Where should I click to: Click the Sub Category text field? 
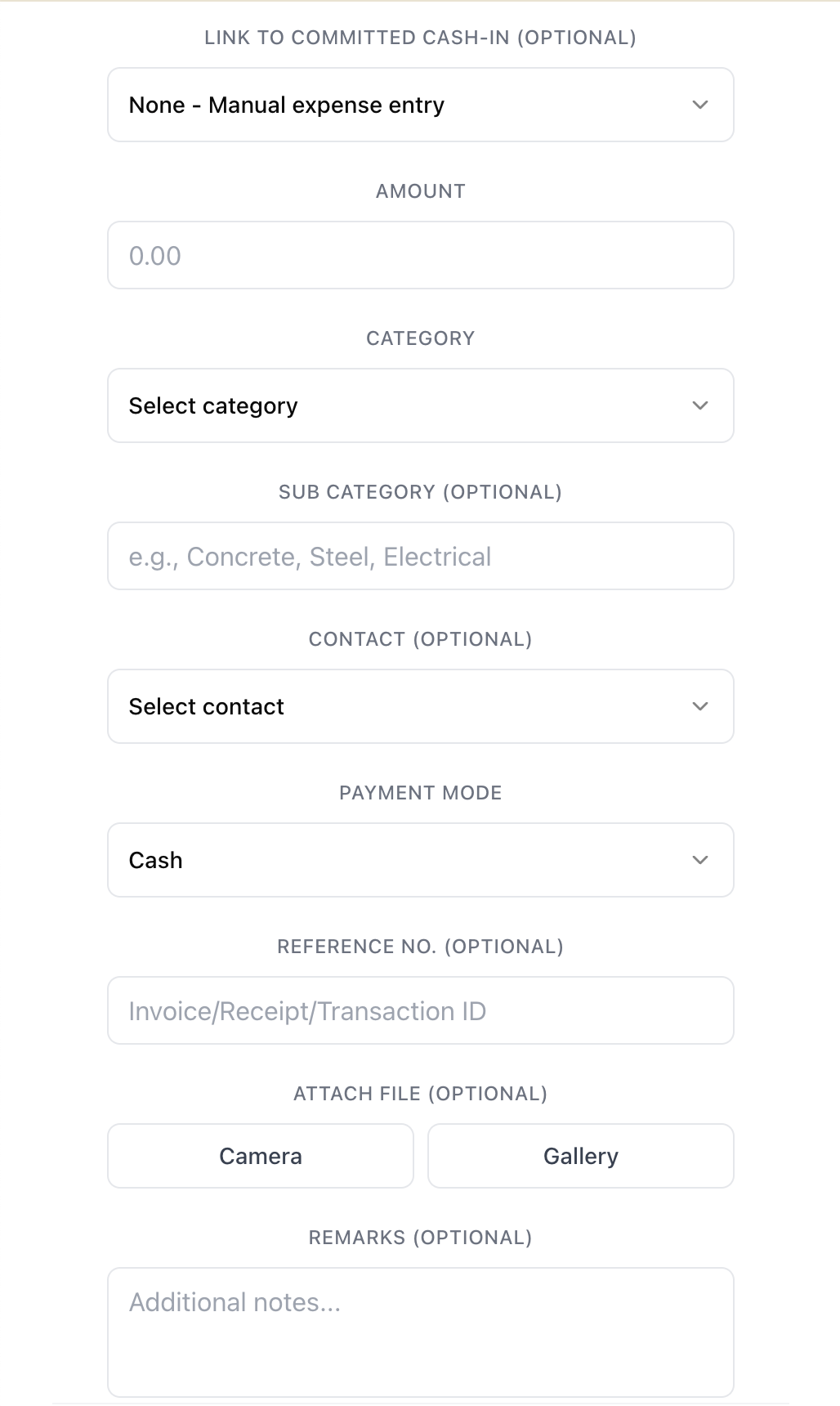click(420, 556)
